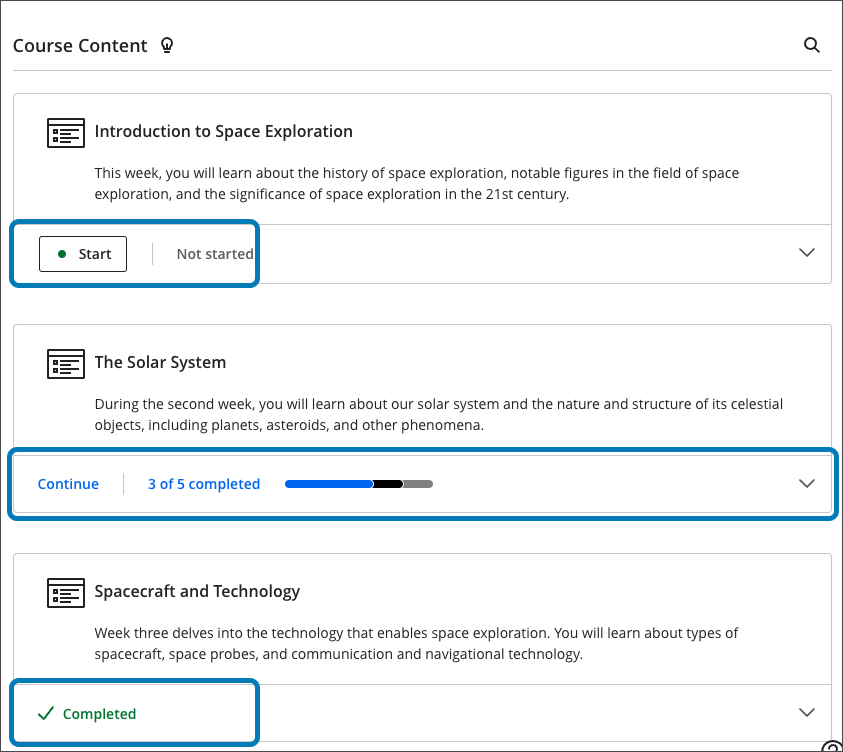Click the Continue link
Screen dimensions: 843x752
(68, 484)
